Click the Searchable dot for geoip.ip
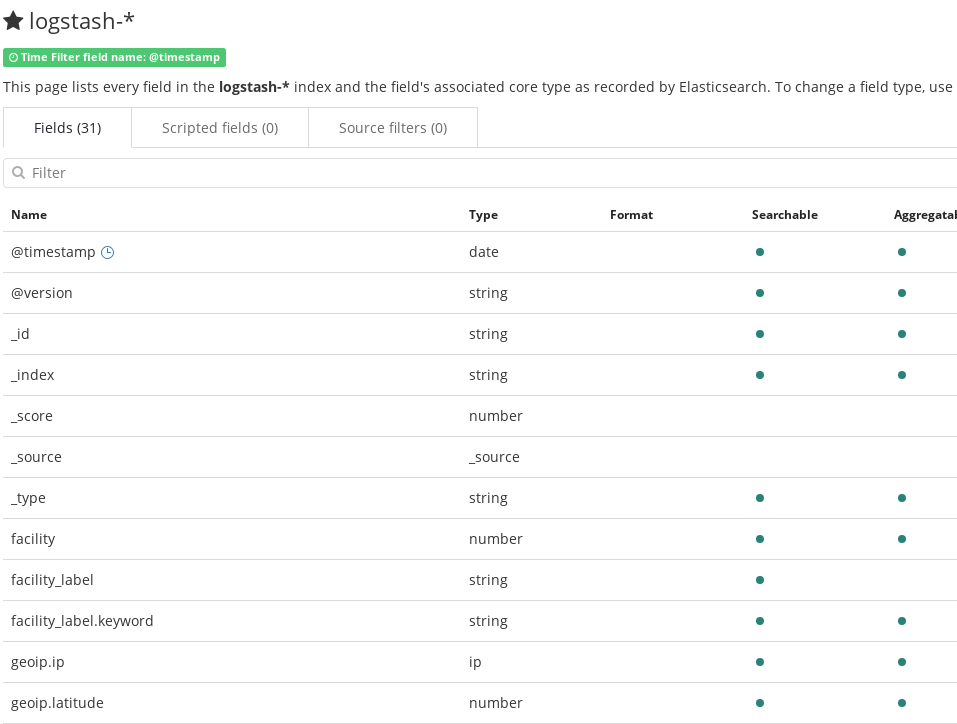 tap(760, 662)
